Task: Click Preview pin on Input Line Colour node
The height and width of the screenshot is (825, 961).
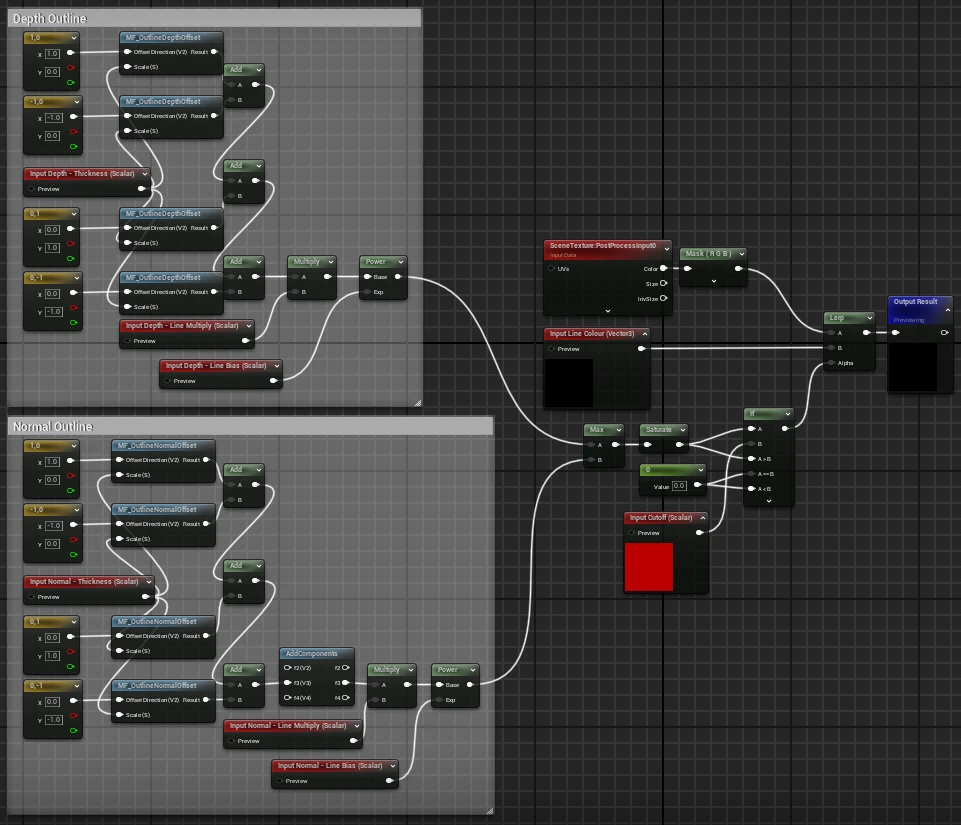Action: pyautogui.click(x=551, y=348)
